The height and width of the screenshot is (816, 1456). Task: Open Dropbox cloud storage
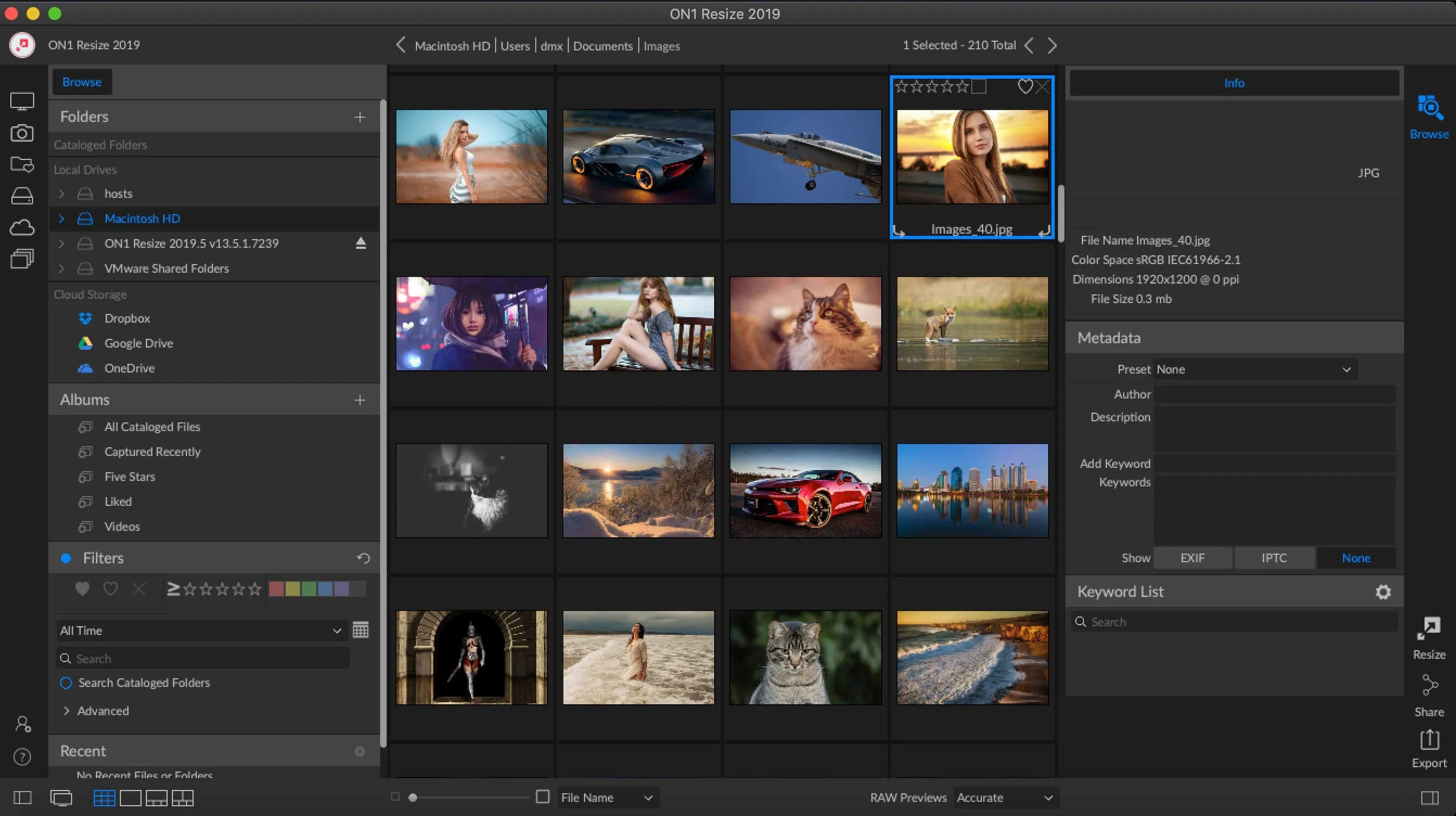126,318
